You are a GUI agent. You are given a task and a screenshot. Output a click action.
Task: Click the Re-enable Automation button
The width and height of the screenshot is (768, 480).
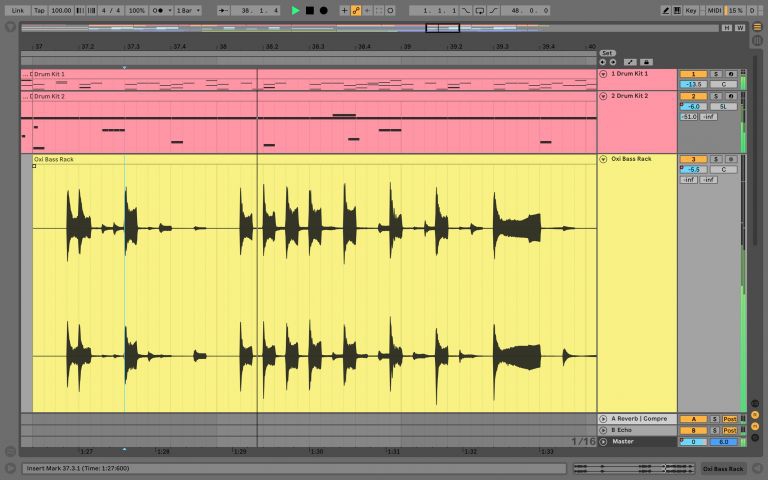(x=367, y=10)
